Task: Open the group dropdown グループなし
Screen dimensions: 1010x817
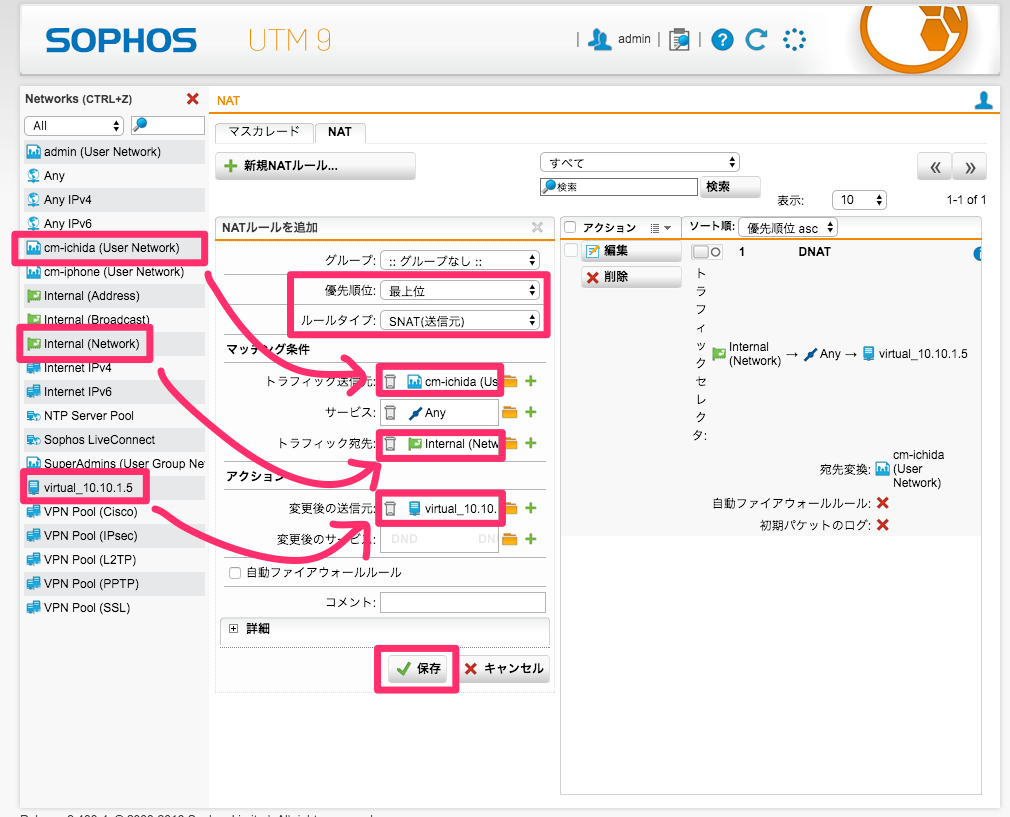Action: coord(460,260)
